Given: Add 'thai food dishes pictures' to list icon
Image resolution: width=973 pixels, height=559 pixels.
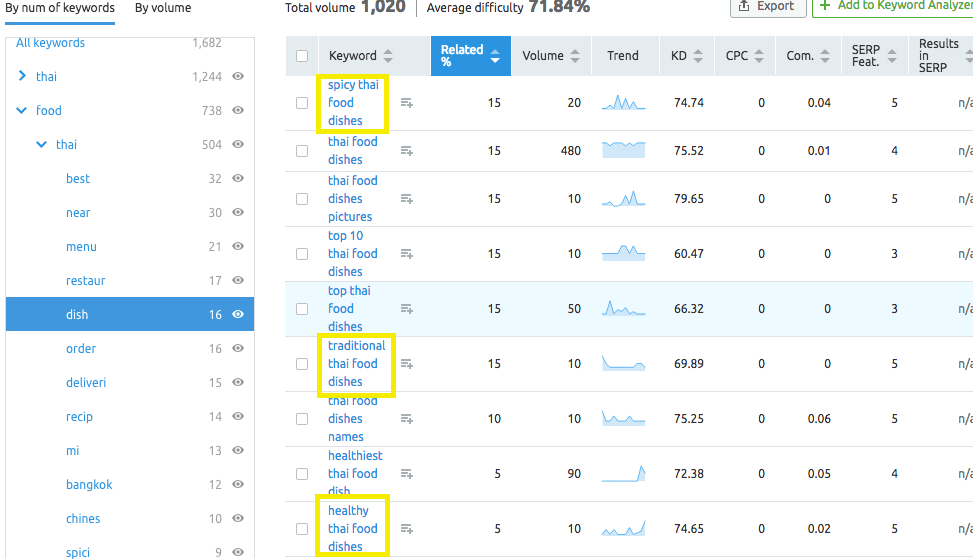Looking at the screenshot, I should click(406, 199).
